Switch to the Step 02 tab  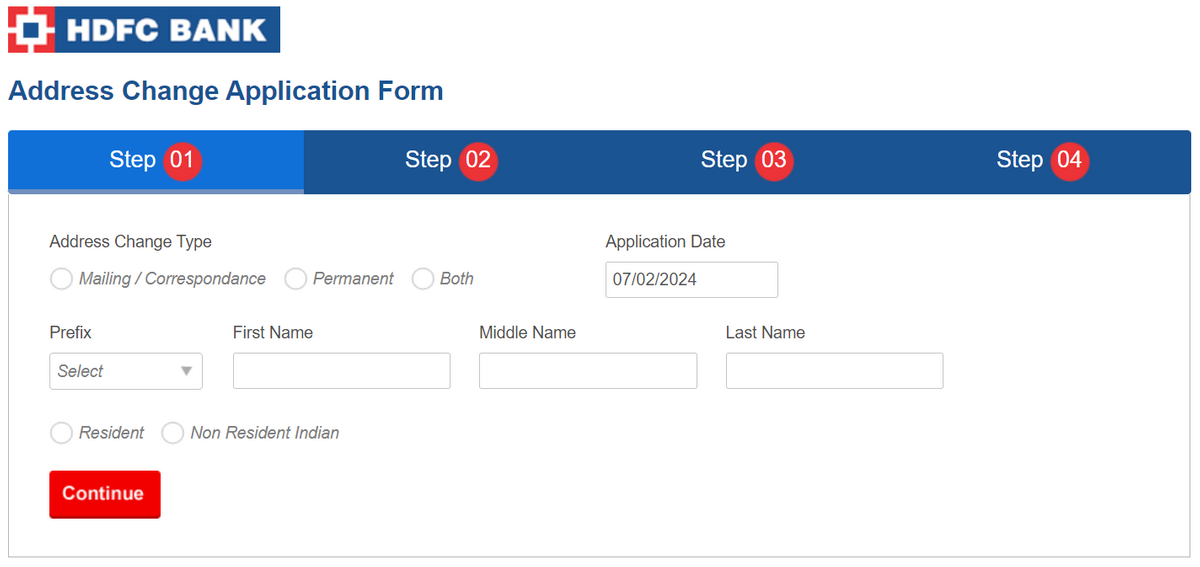point(428,160)
